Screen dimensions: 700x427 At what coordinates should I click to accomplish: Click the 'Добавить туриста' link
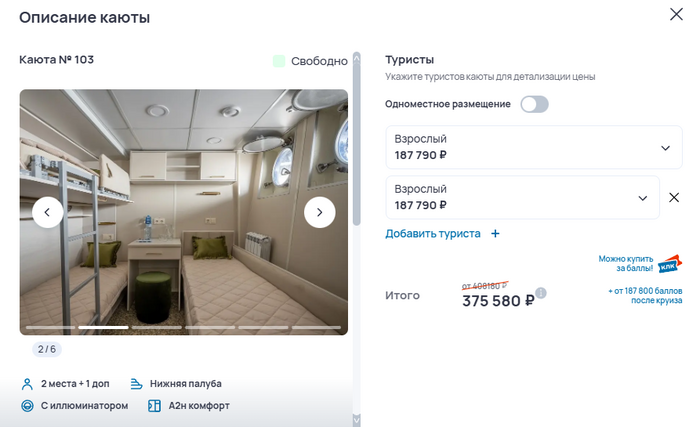pyautogui.click(x=433, y=234)
